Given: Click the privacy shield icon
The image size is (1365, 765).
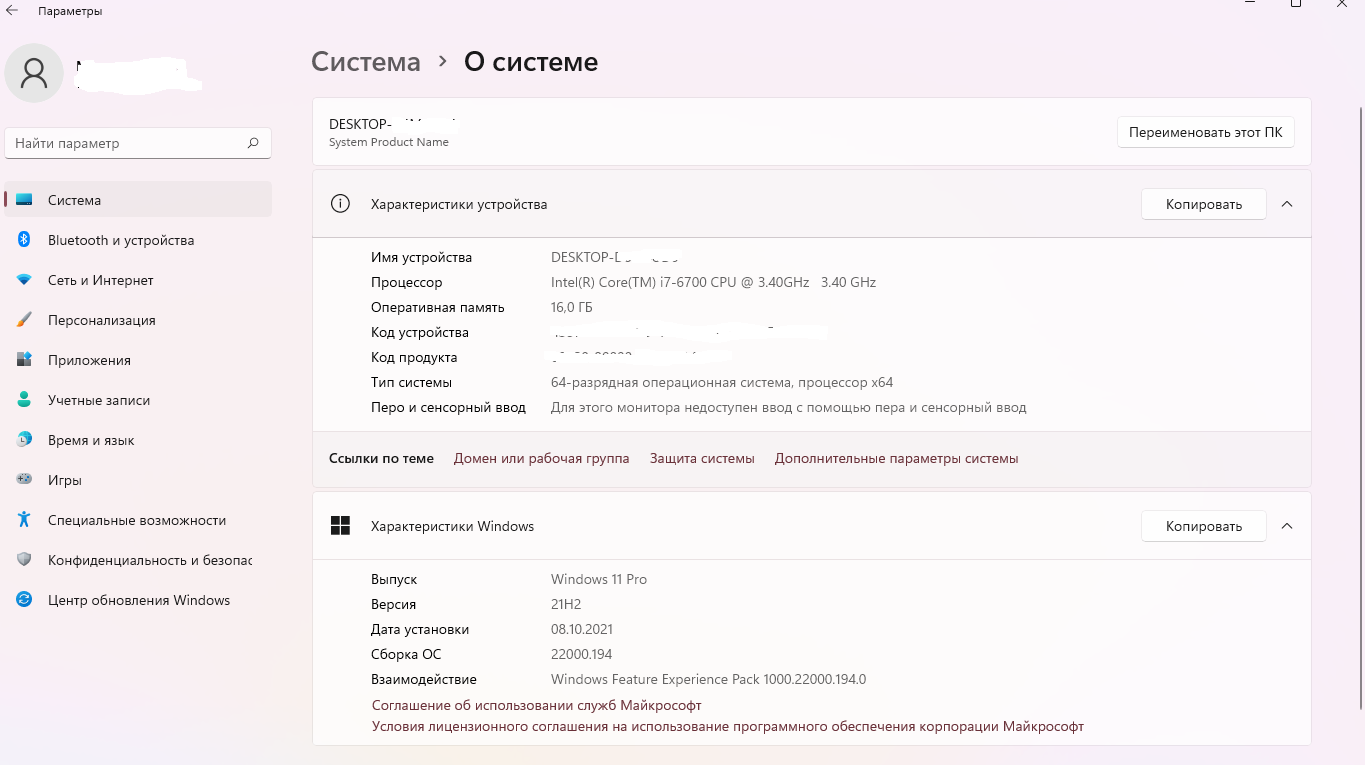Looking at the screenshot, I should click(x=24, y=560).
